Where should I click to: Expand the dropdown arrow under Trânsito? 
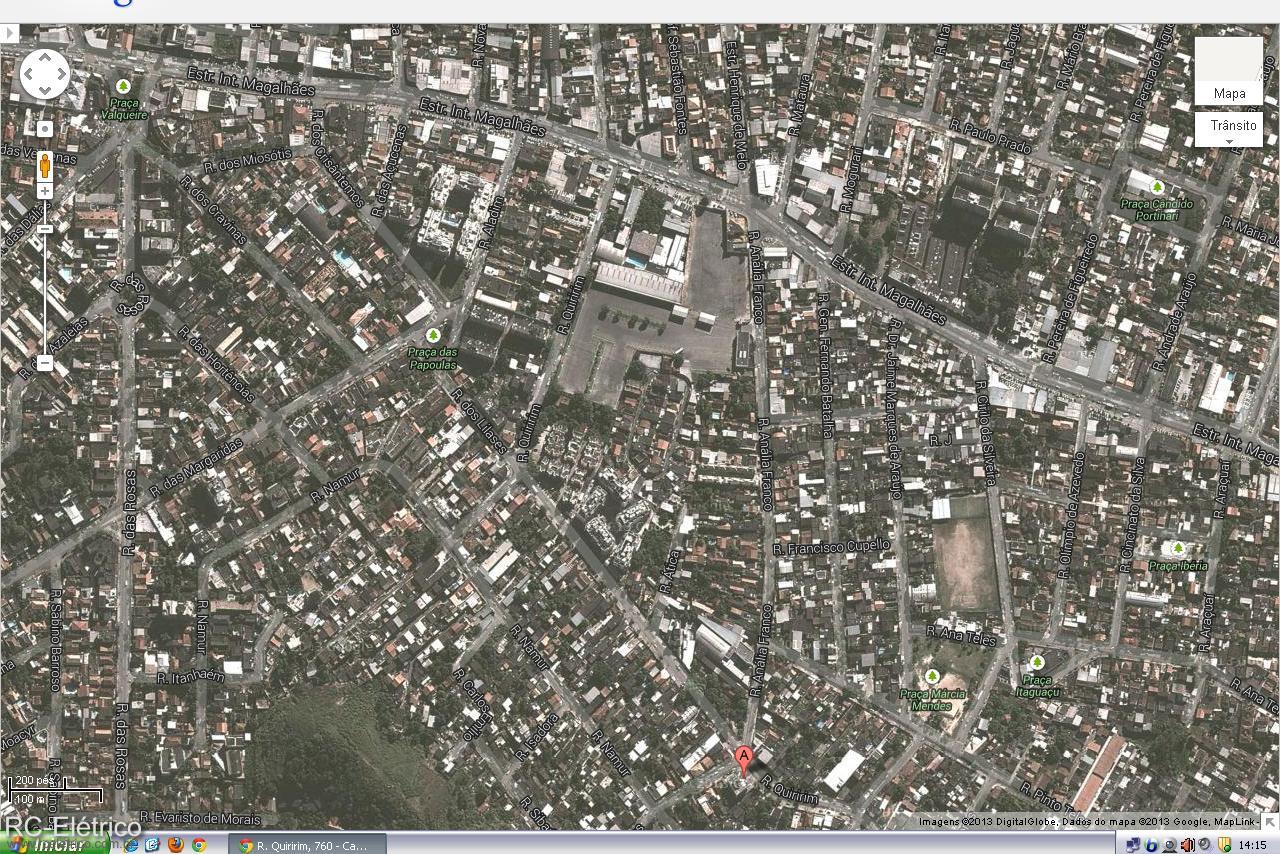[1229, 142]
